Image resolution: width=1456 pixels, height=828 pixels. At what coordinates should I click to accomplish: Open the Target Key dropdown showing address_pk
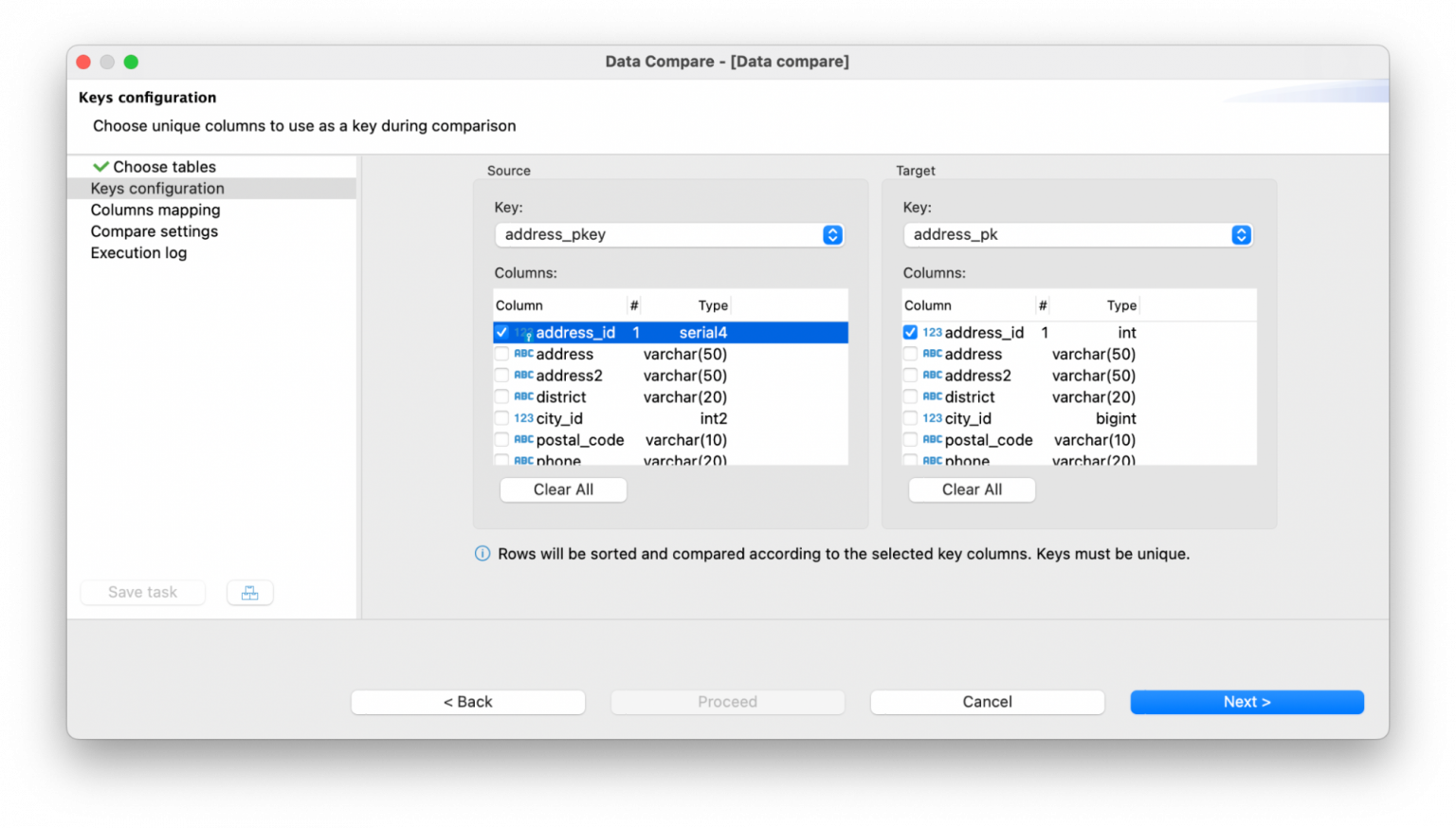1078,234
